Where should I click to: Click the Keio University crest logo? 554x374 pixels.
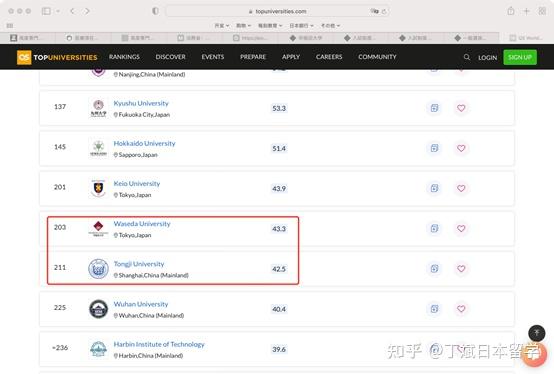(x=98, y=188)
